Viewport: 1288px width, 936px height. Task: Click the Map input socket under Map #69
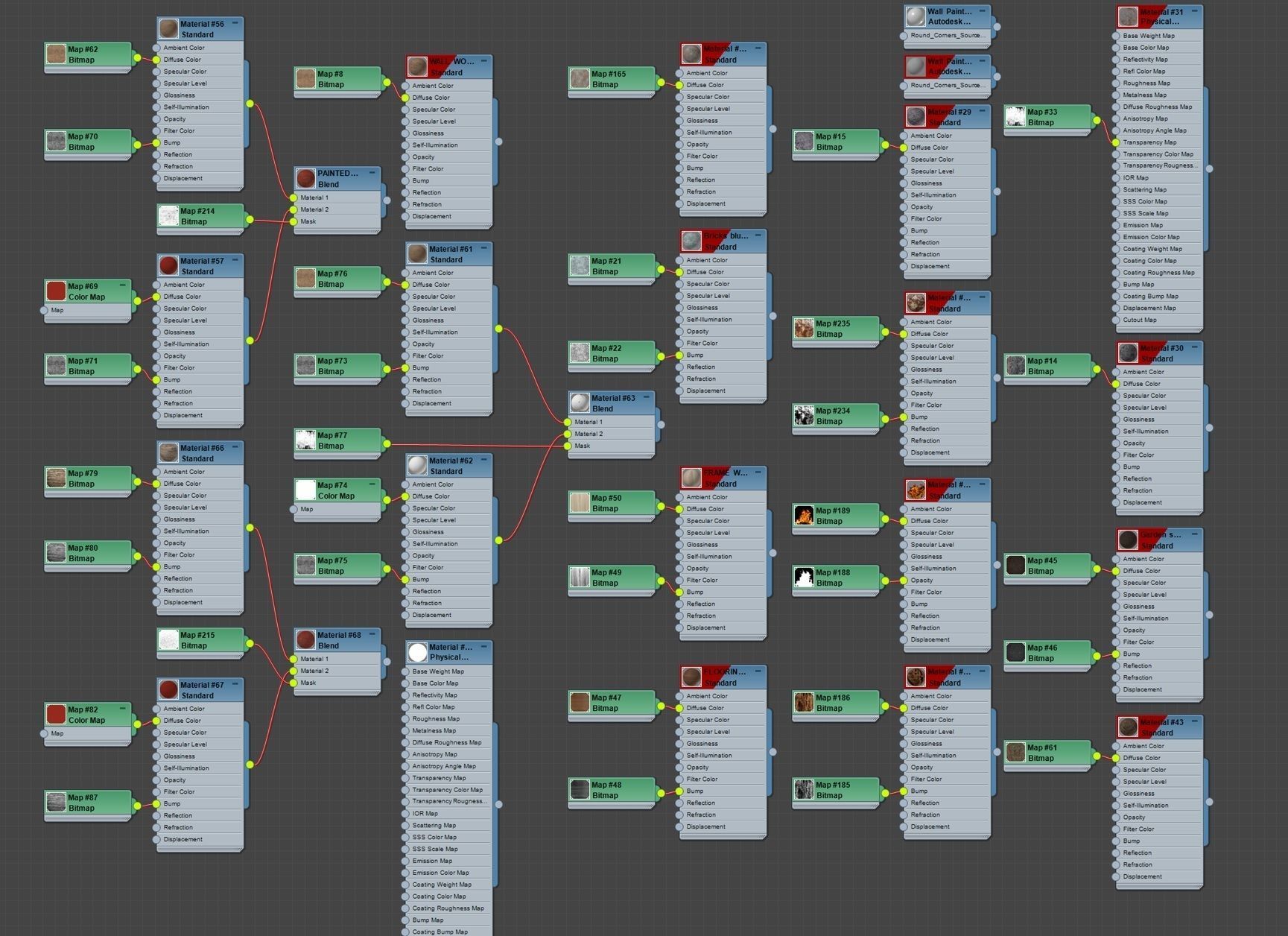click(44, 310)
